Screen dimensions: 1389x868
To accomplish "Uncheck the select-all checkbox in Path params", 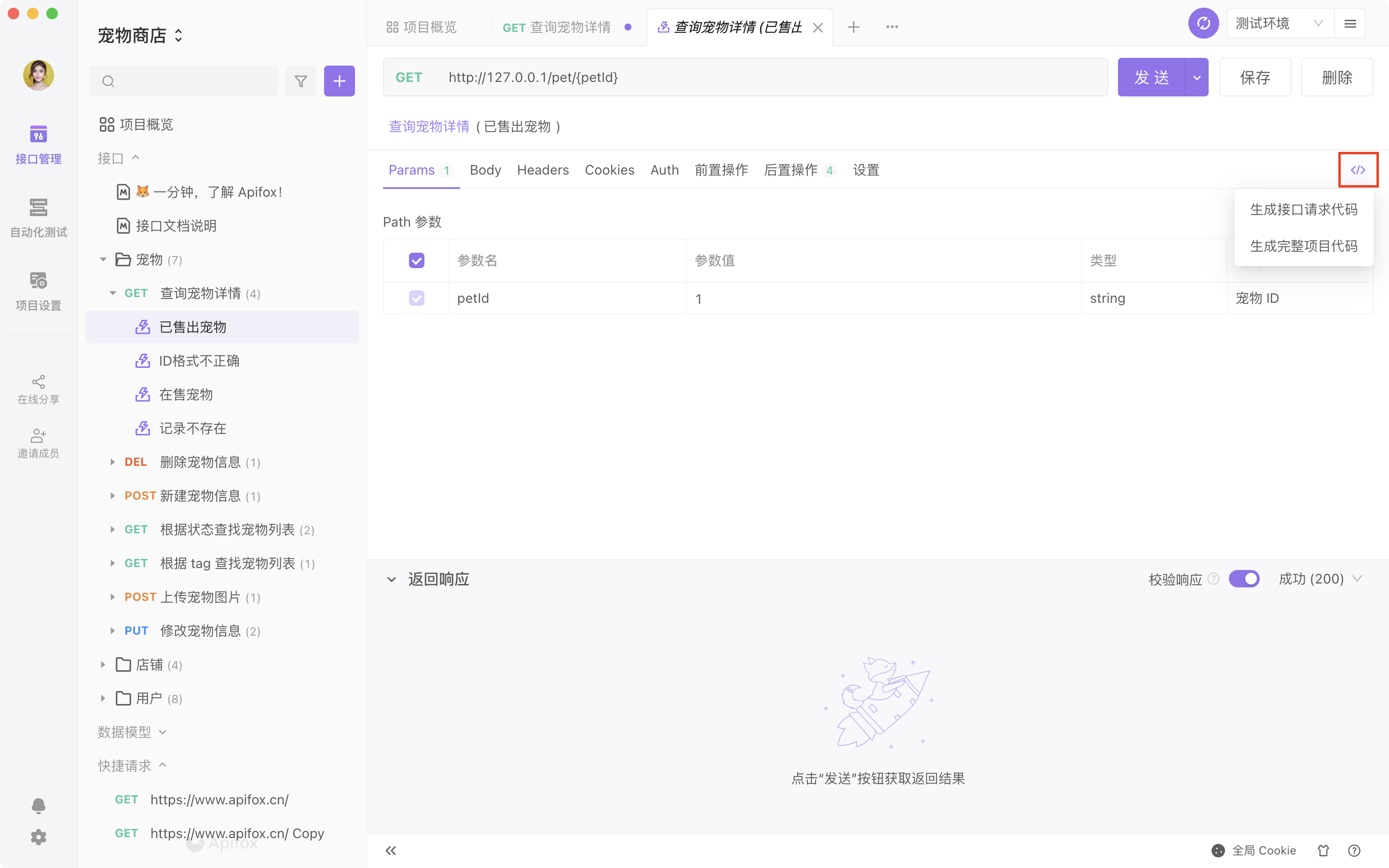I will [417, 260].
